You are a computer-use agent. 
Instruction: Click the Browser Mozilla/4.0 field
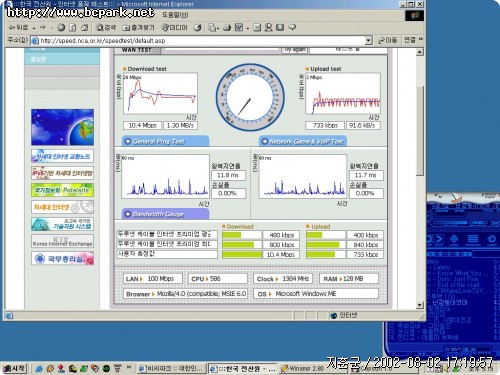point(185,294)
